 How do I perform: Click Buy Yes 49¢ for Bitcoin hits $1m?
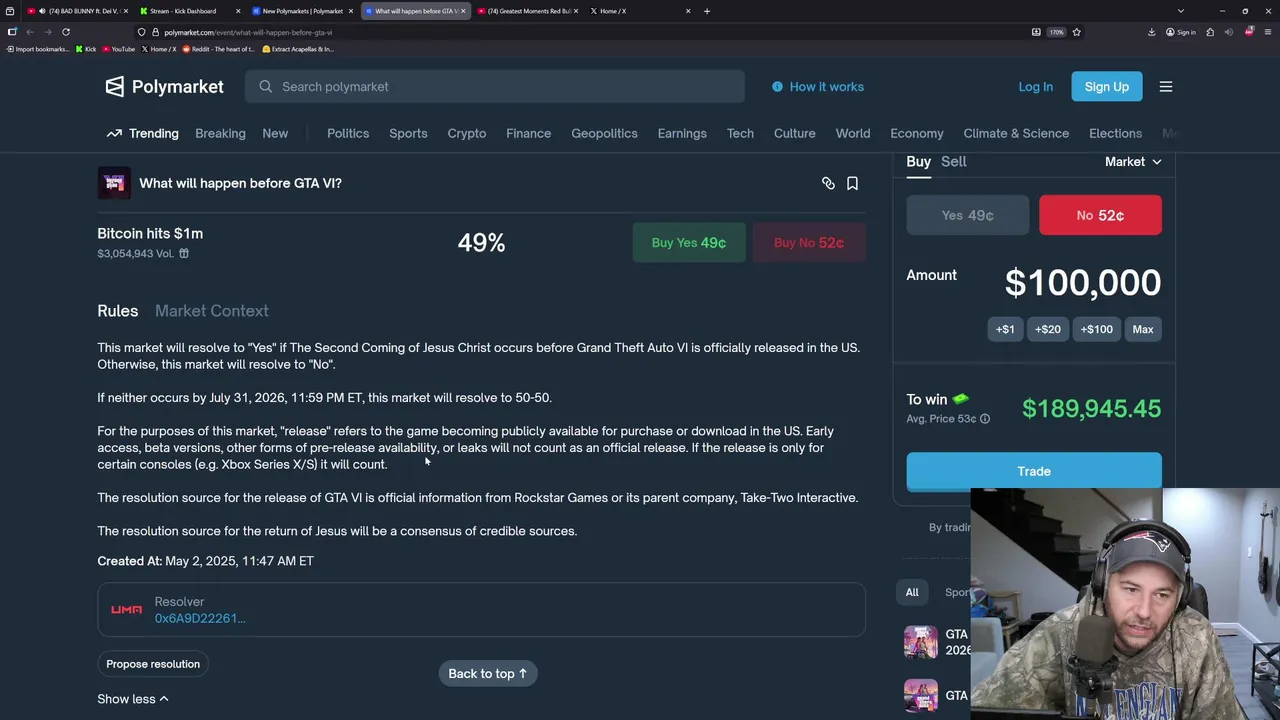[x=689, y=243]
